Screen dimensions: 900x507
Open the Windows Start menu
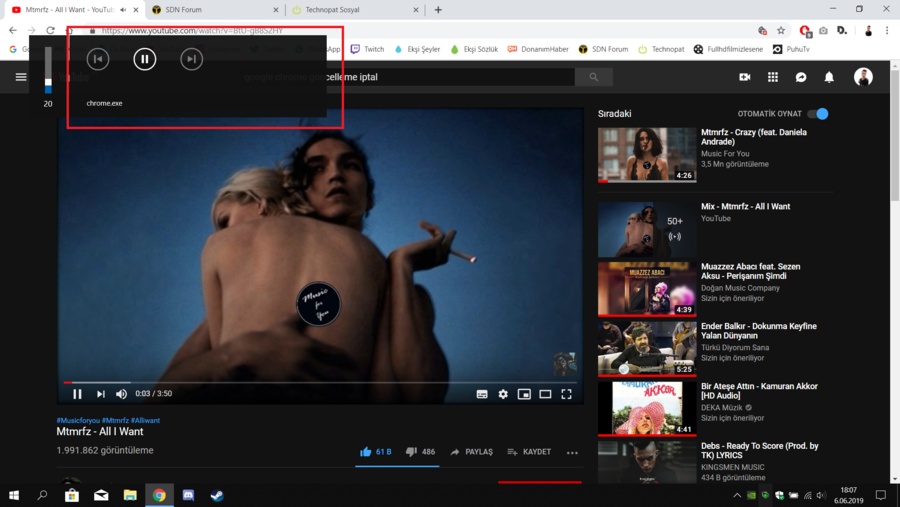(x=14, y=495)
